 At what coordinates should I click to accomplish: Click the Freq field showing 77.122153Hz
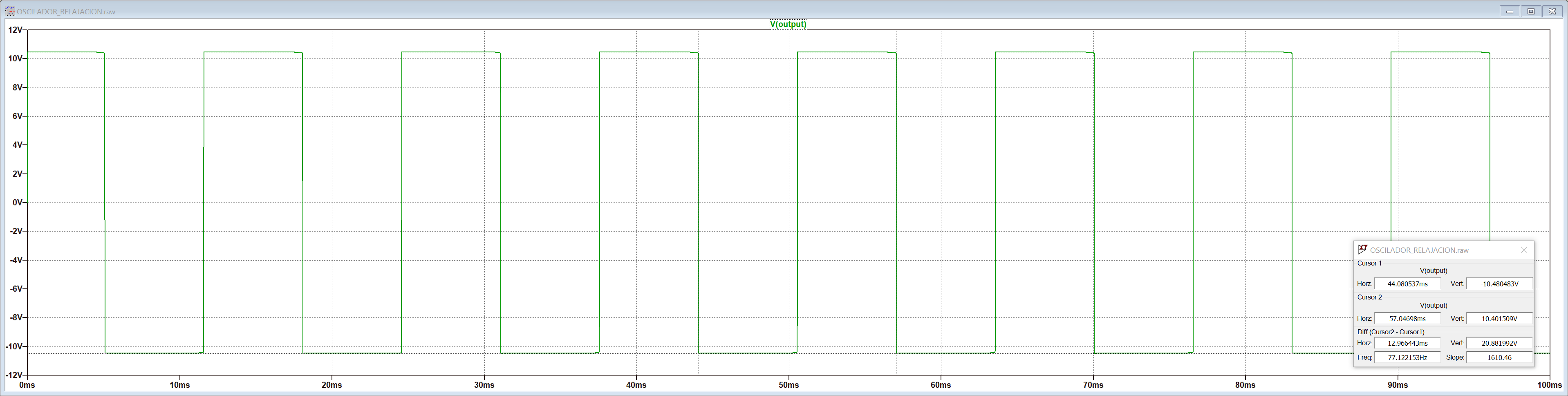(x=1407, y=358)
